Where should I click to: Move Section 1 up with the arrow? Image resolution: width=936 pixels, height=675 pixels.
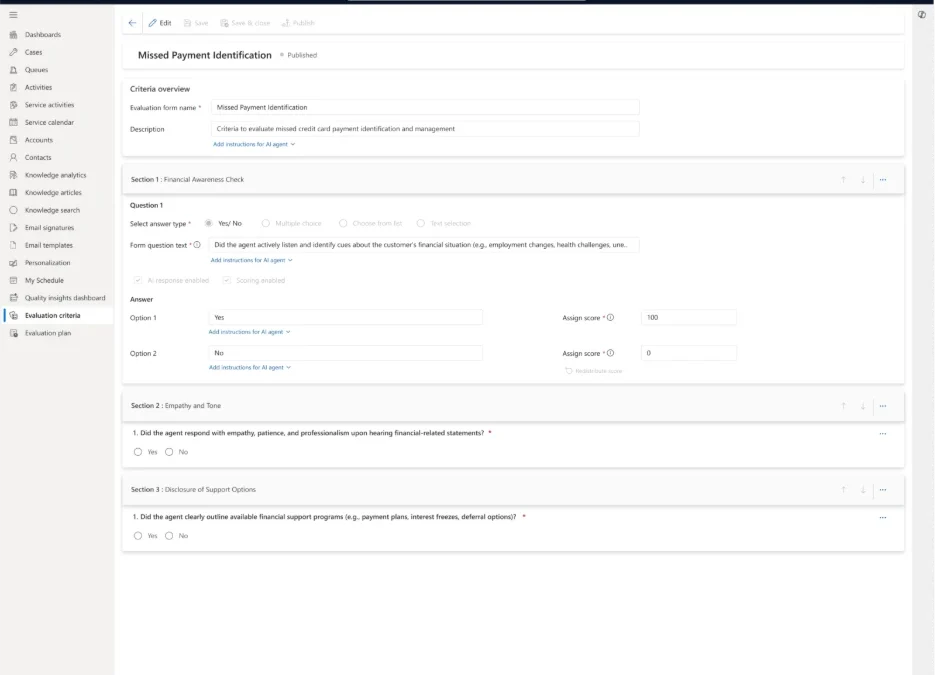[843, 180]
